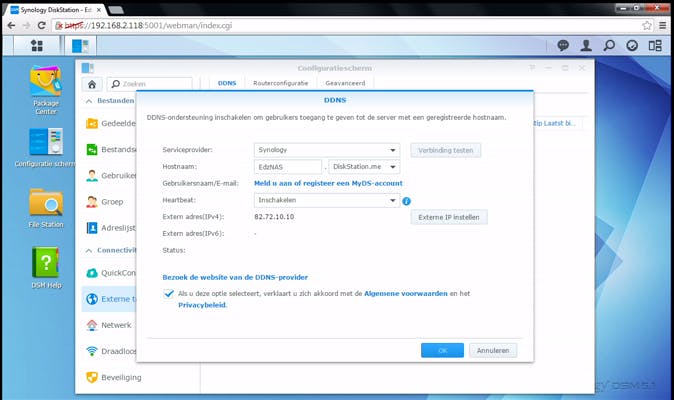
Task: Go to control panel home icon
Action: pyautogui.click(x=92, y=84)
